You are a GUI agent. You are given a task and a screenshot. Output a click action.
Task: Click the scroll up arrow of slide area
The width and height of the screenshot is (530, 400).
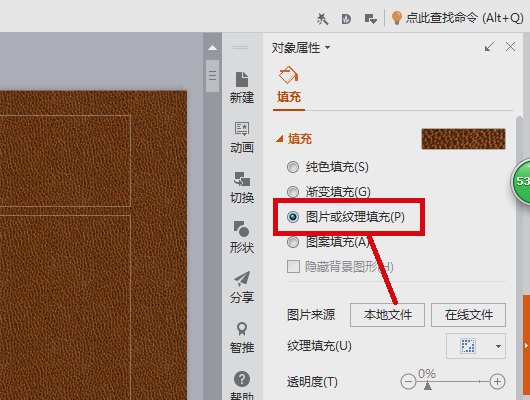pos(212,48)
